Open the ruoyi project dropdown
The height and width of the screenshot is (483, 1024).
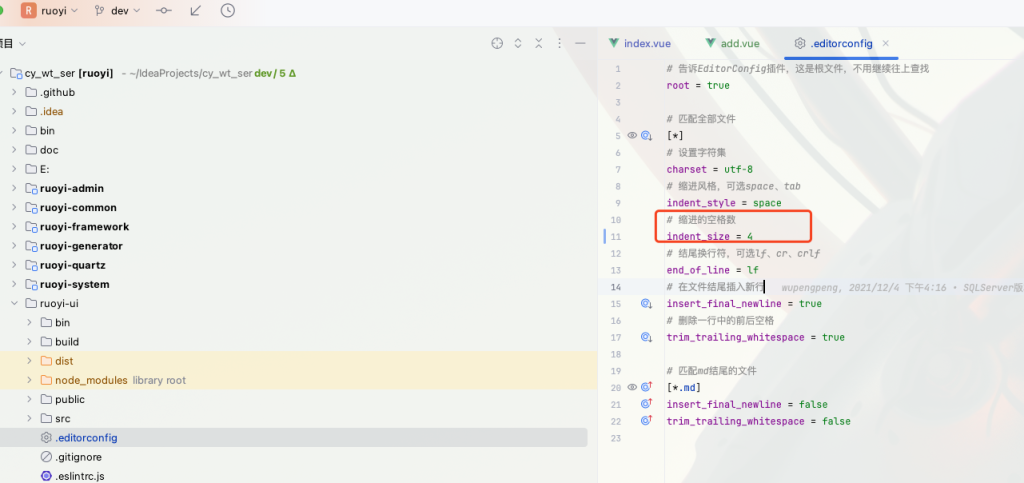coord(50,11)
